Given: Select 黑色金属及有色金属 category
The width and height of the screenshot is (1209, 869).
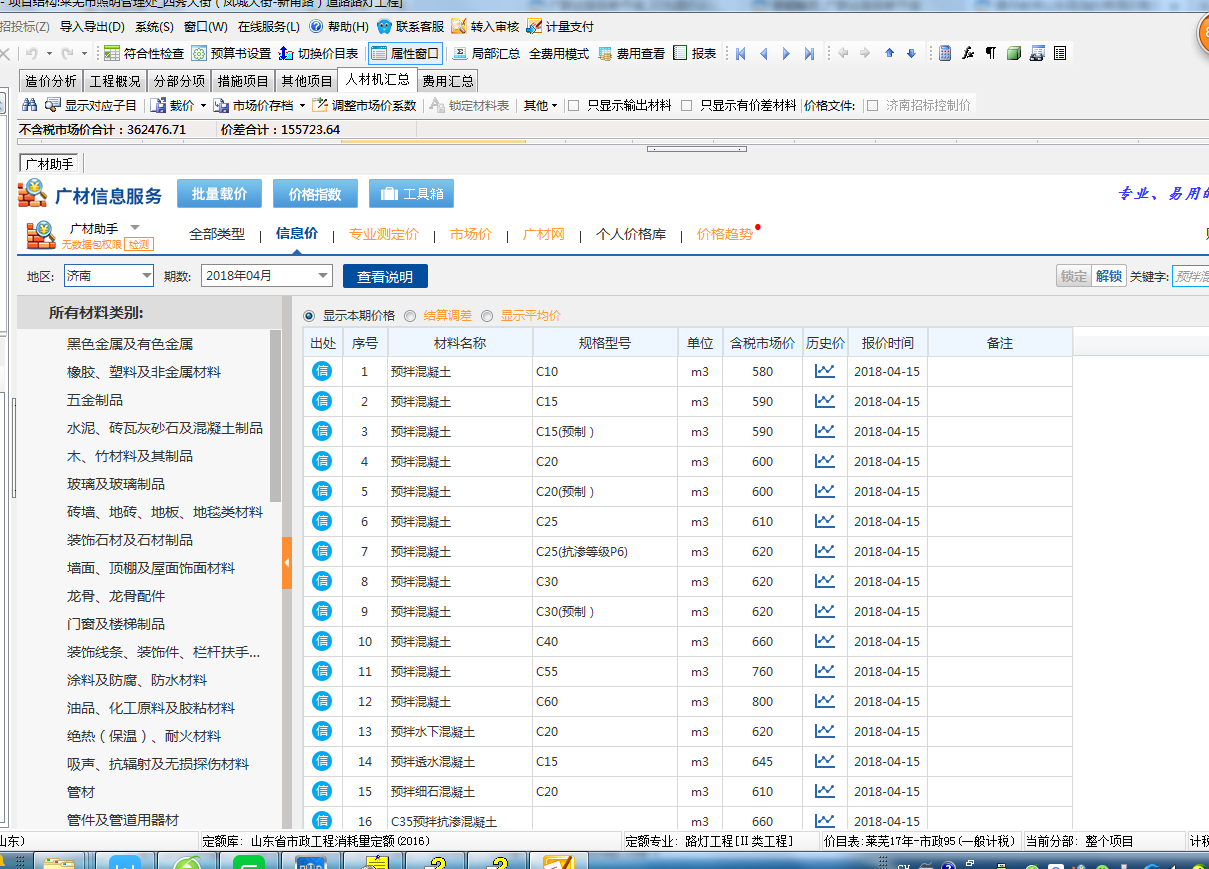Looking at the screenshot, I should (130, 344).
